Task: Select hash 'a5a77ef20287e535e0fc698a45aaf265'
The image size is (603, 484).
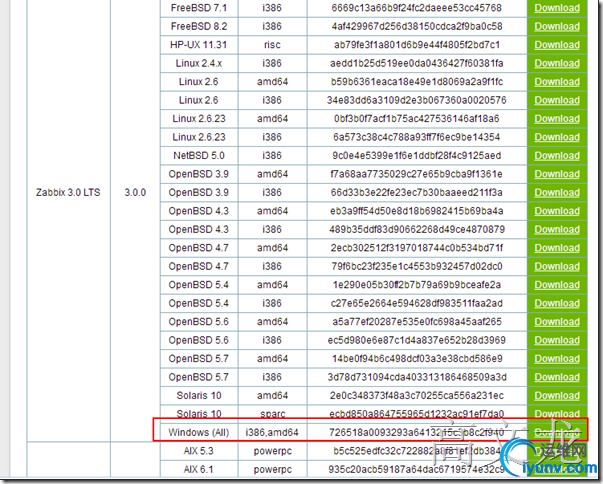Action: [416, 322]
